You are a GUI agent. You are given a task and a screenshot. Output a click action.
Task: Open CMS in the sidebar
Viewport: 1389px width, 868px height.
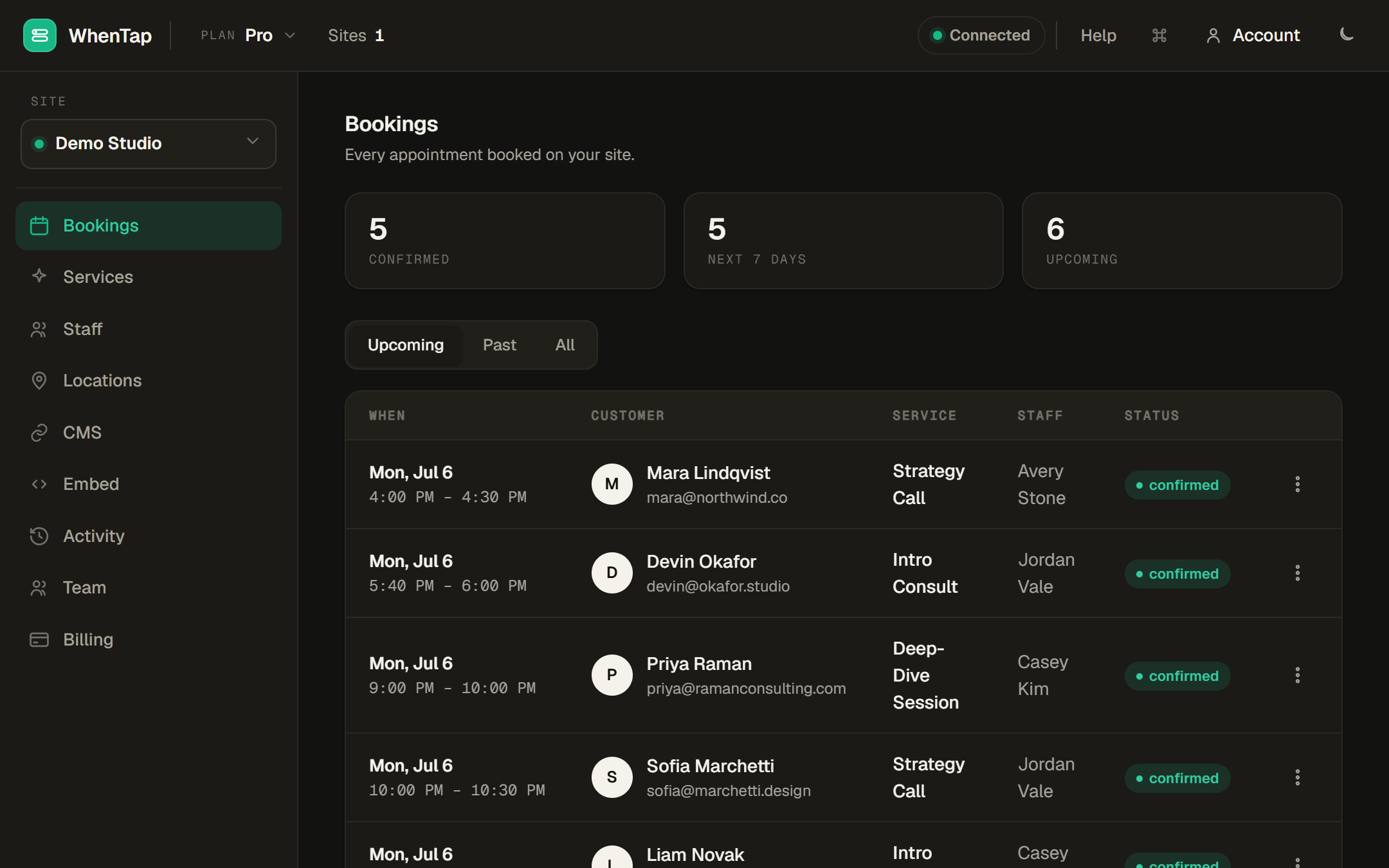click(x=149, y=433)
